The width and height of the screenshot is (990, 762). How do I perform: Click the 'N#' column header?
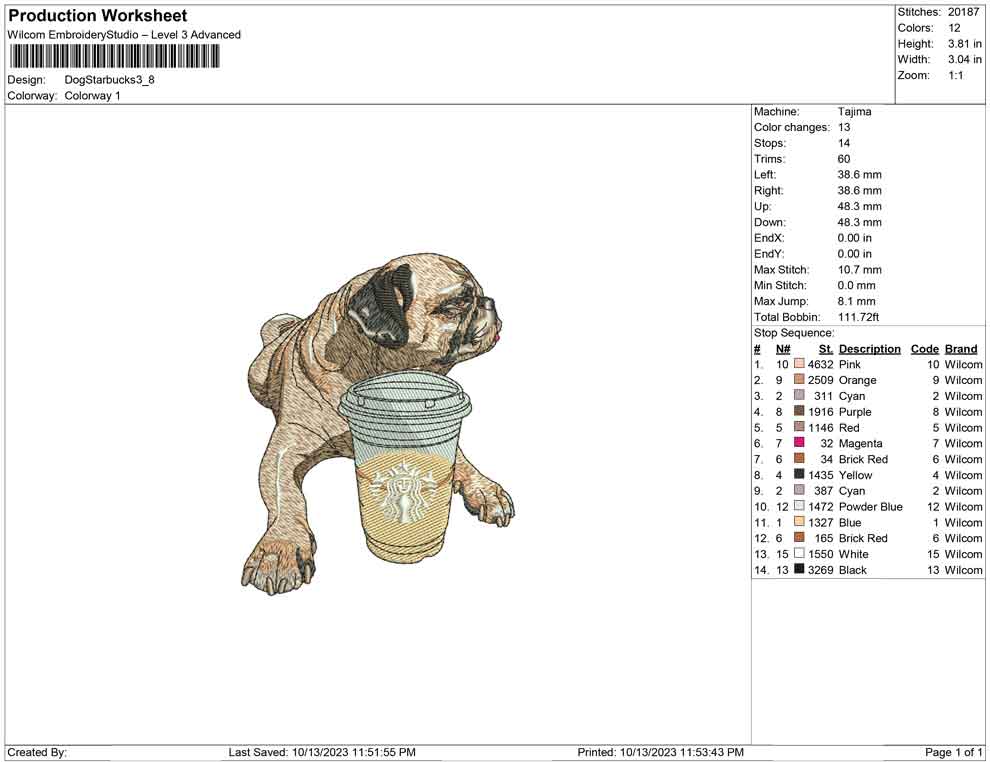783,349
